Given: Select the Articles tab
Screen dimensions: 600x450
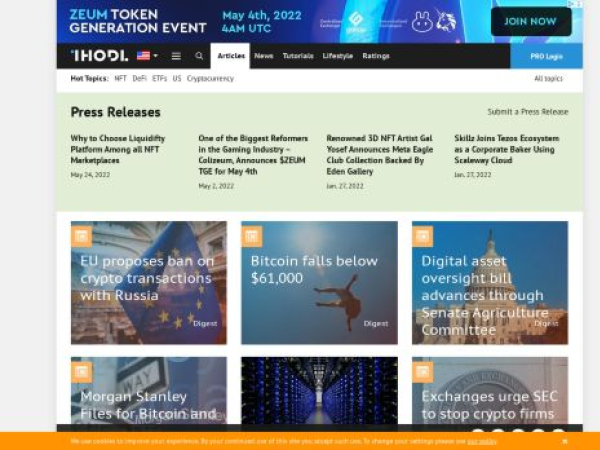Looking at the screenshot, I should [x=230, y=56].
